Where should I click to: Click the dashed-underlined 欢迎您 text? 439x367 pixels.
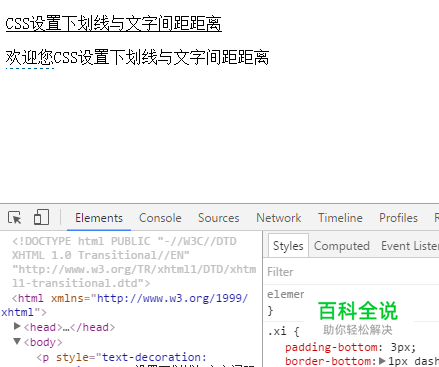[x=30, y=57]
